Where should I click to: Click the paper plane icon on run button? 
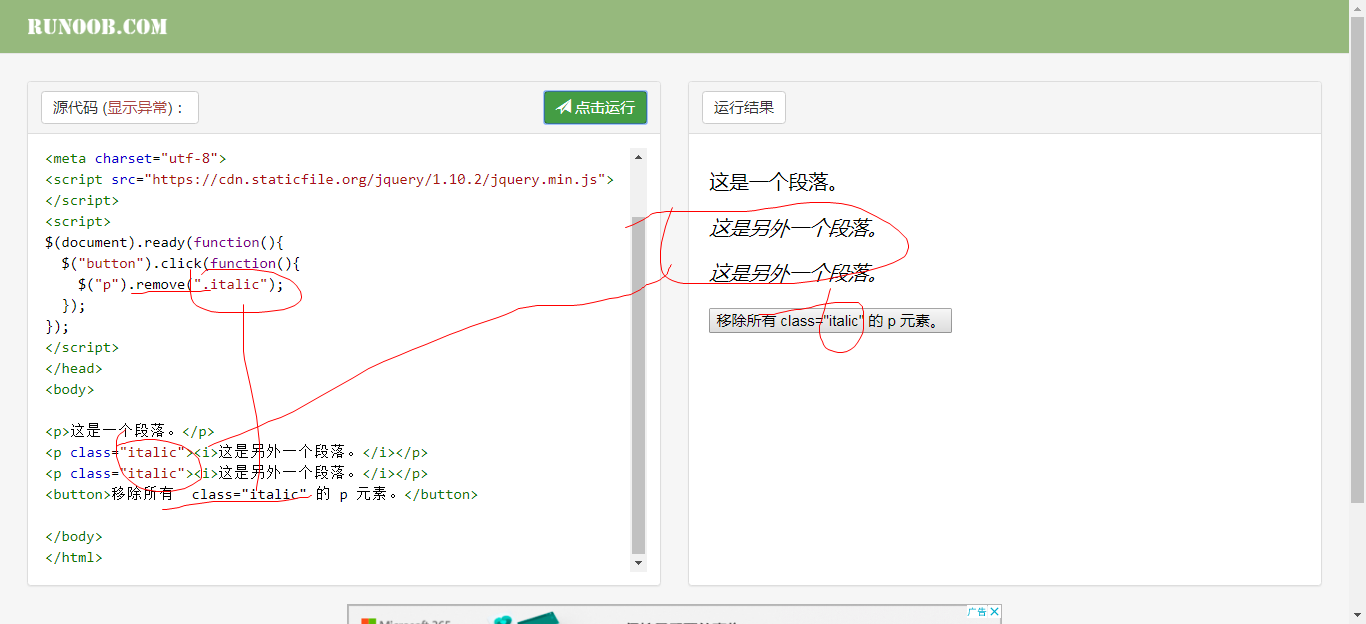click(564, 107)
